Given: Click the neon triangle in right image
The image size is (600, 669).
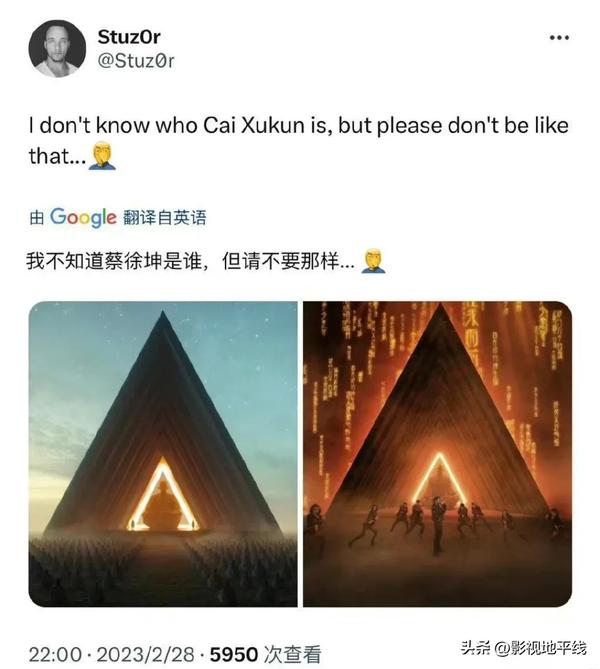Looking at the screenshot, I should point(440,479).
